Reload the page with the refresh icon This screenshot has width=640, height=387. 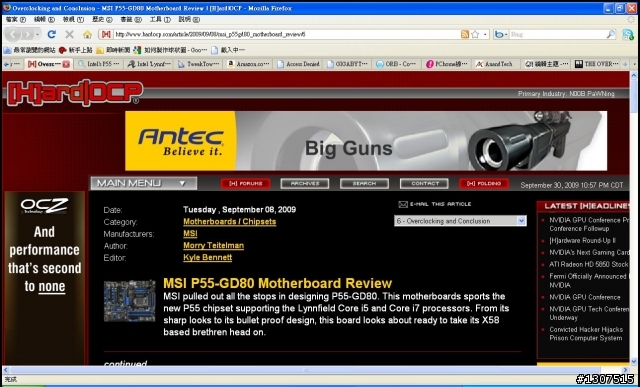52,34
